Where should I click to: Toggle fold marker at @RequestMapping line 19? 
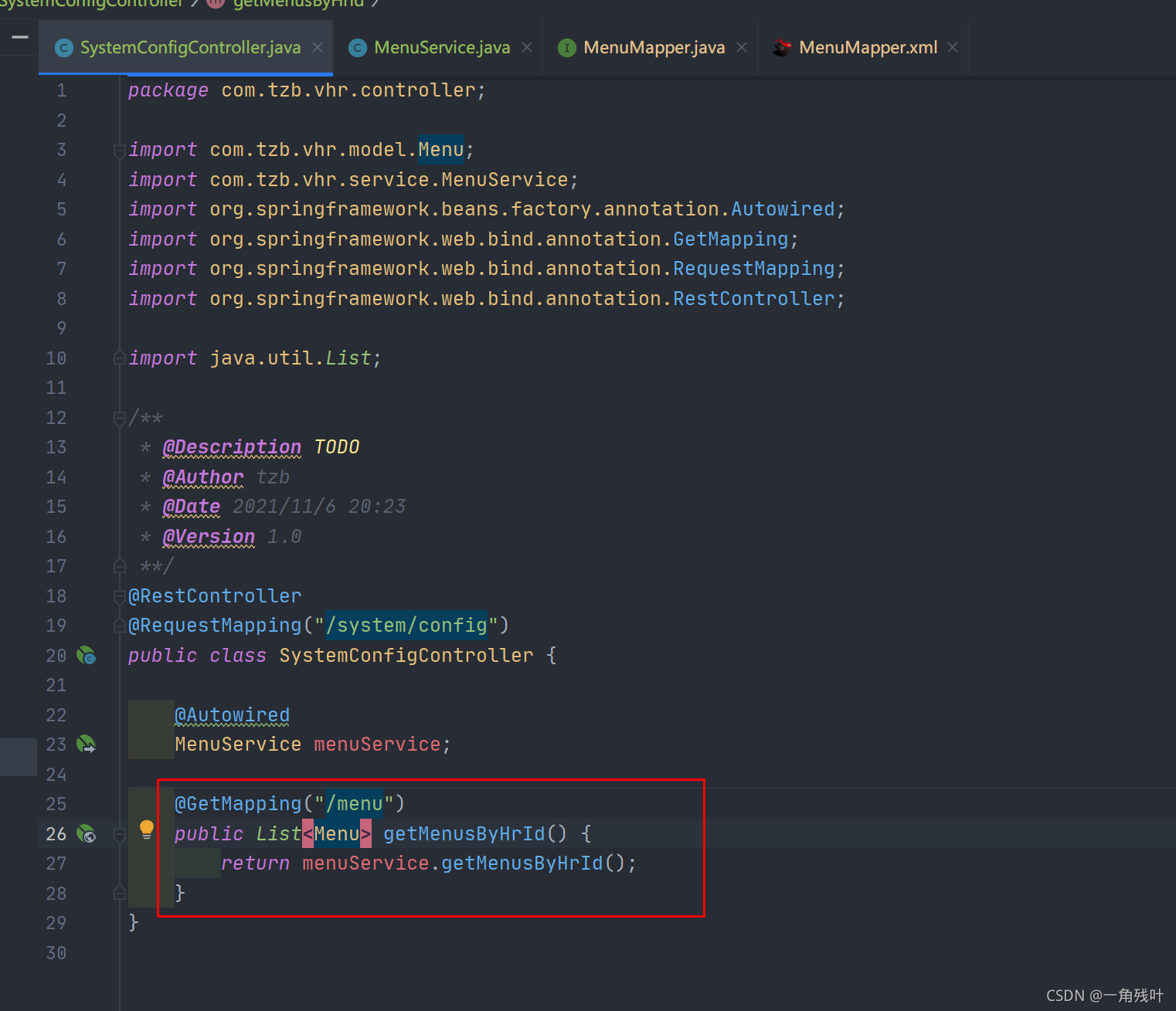120,626
